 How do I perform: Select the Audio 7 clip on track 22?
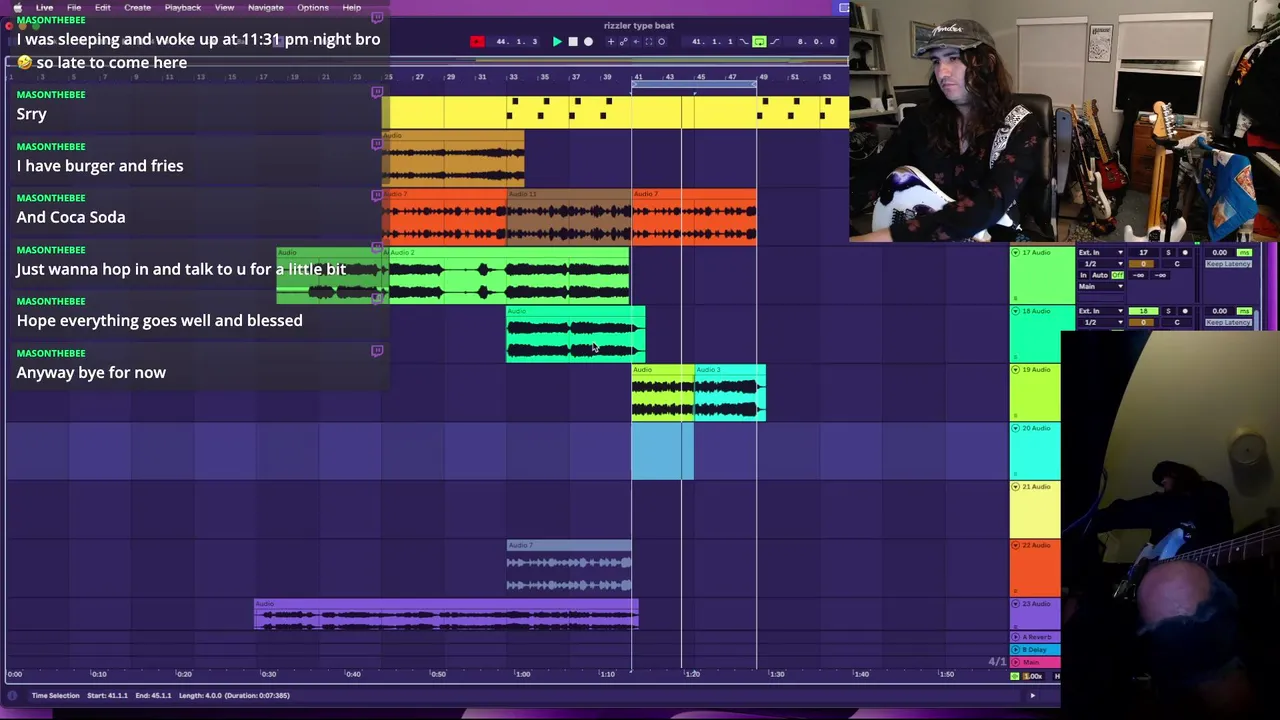pos(568,568)
